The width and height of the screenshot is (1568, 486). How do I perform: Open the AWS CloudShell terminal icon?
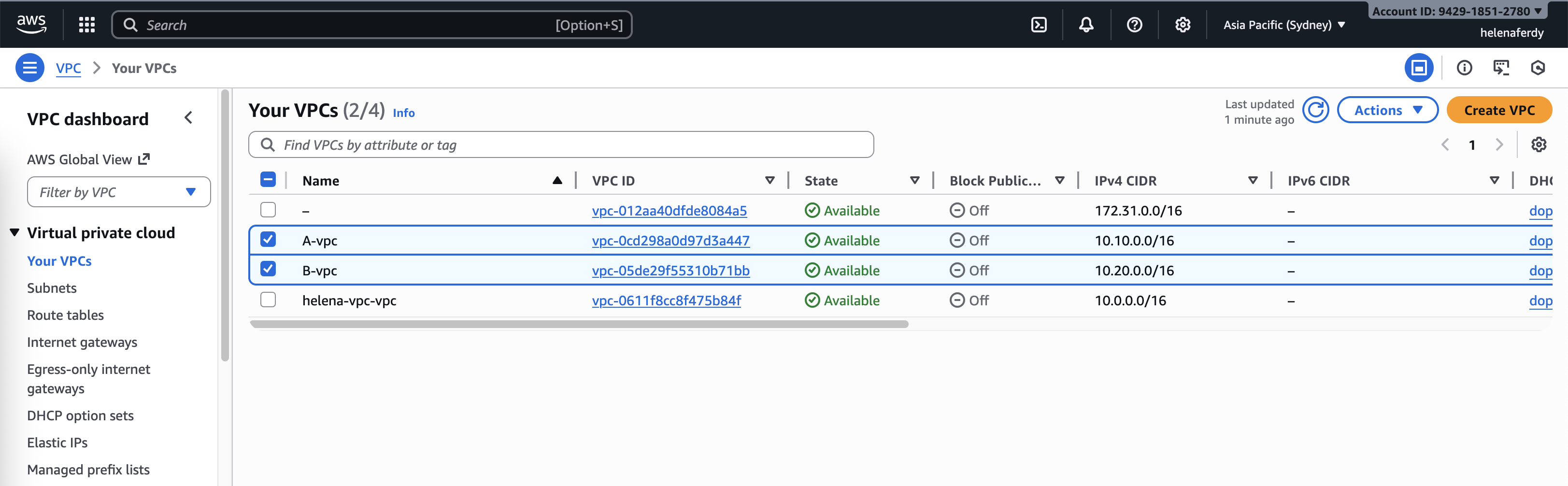coord(1039,25)
